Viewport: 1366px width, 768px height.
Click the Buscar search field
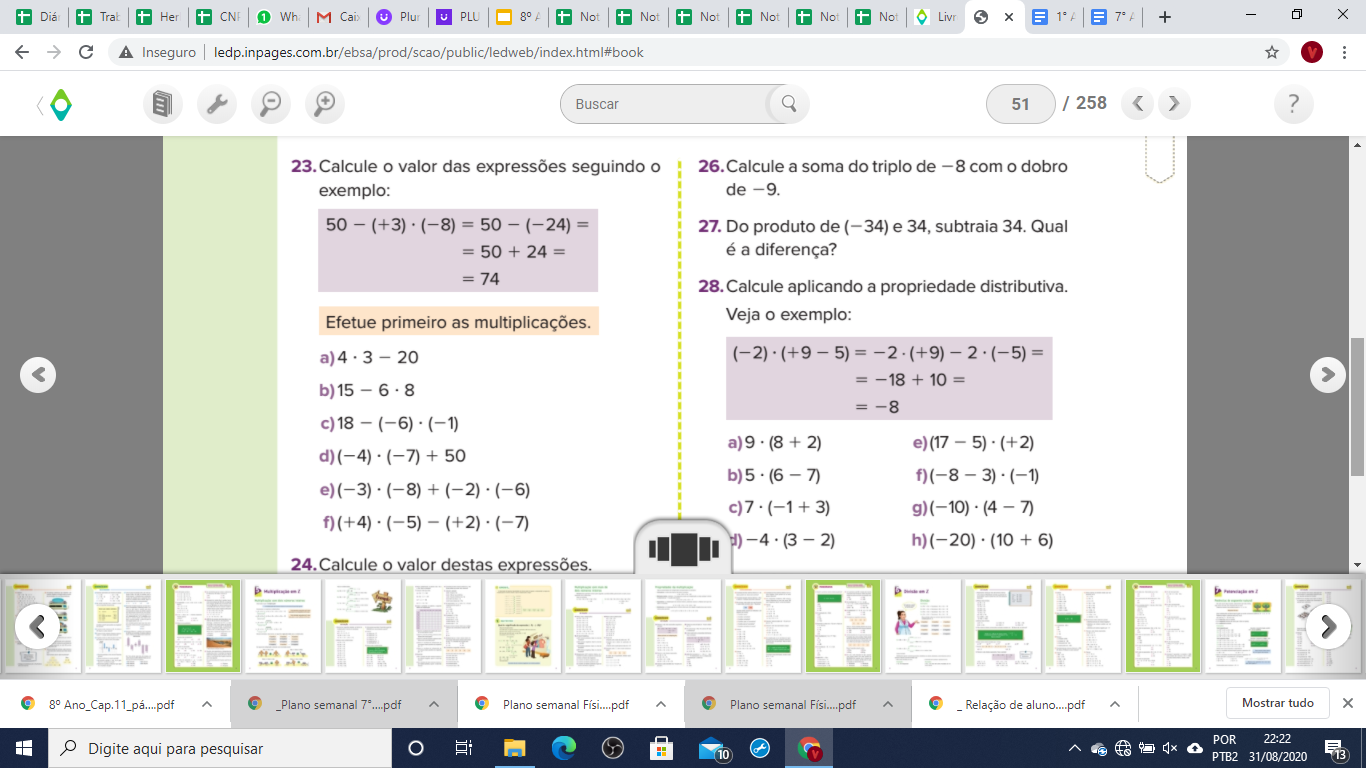click(x=668, y=104)
